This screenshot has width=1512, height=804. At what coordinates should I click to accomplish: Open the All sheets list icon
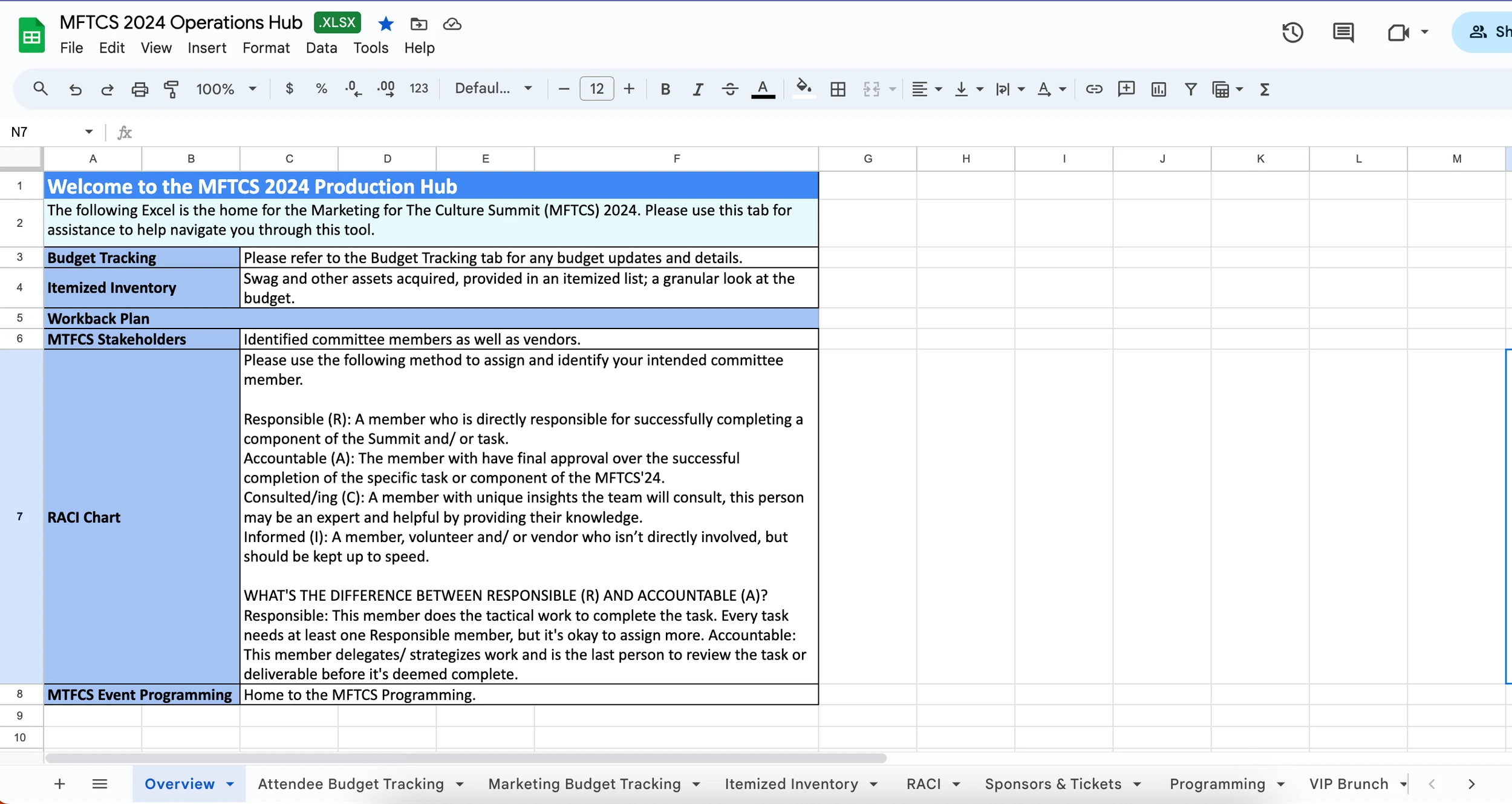(100, 784)
